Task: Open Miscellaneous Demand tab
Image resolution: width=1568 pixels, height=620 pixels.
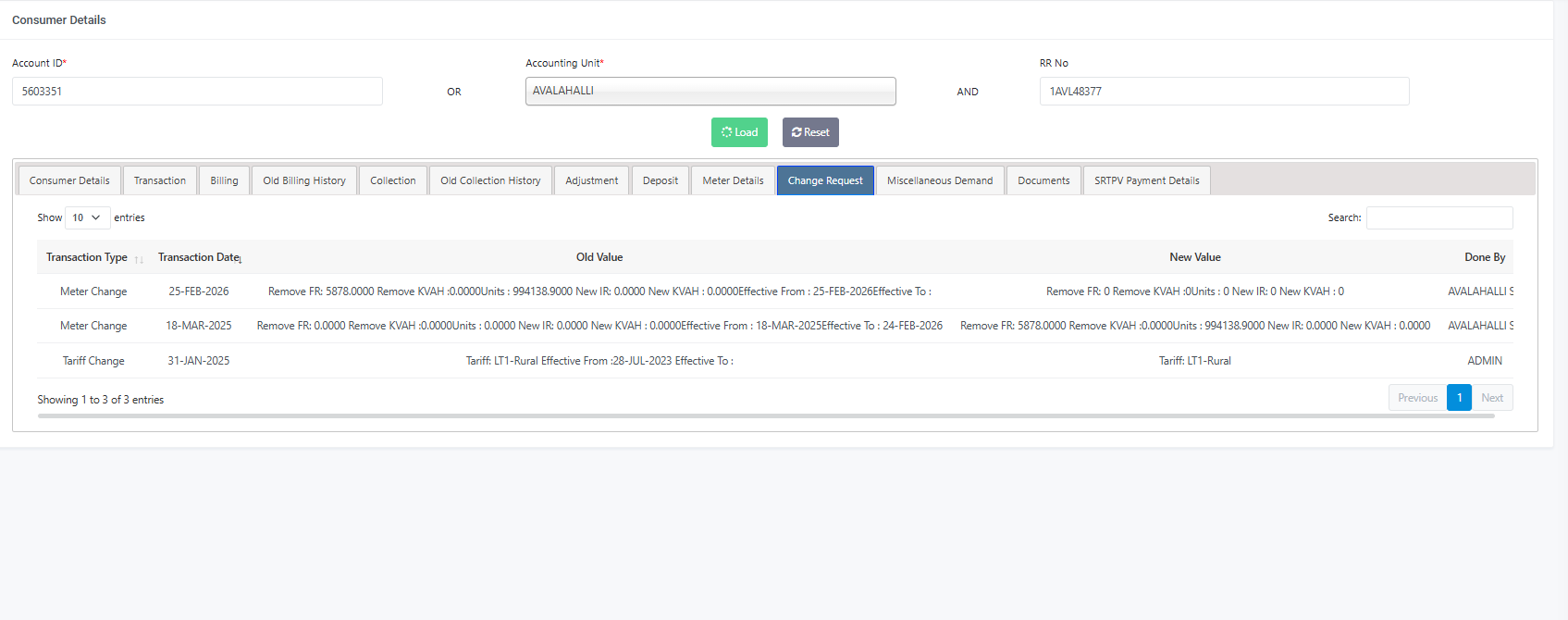Action: click(940, 180)
